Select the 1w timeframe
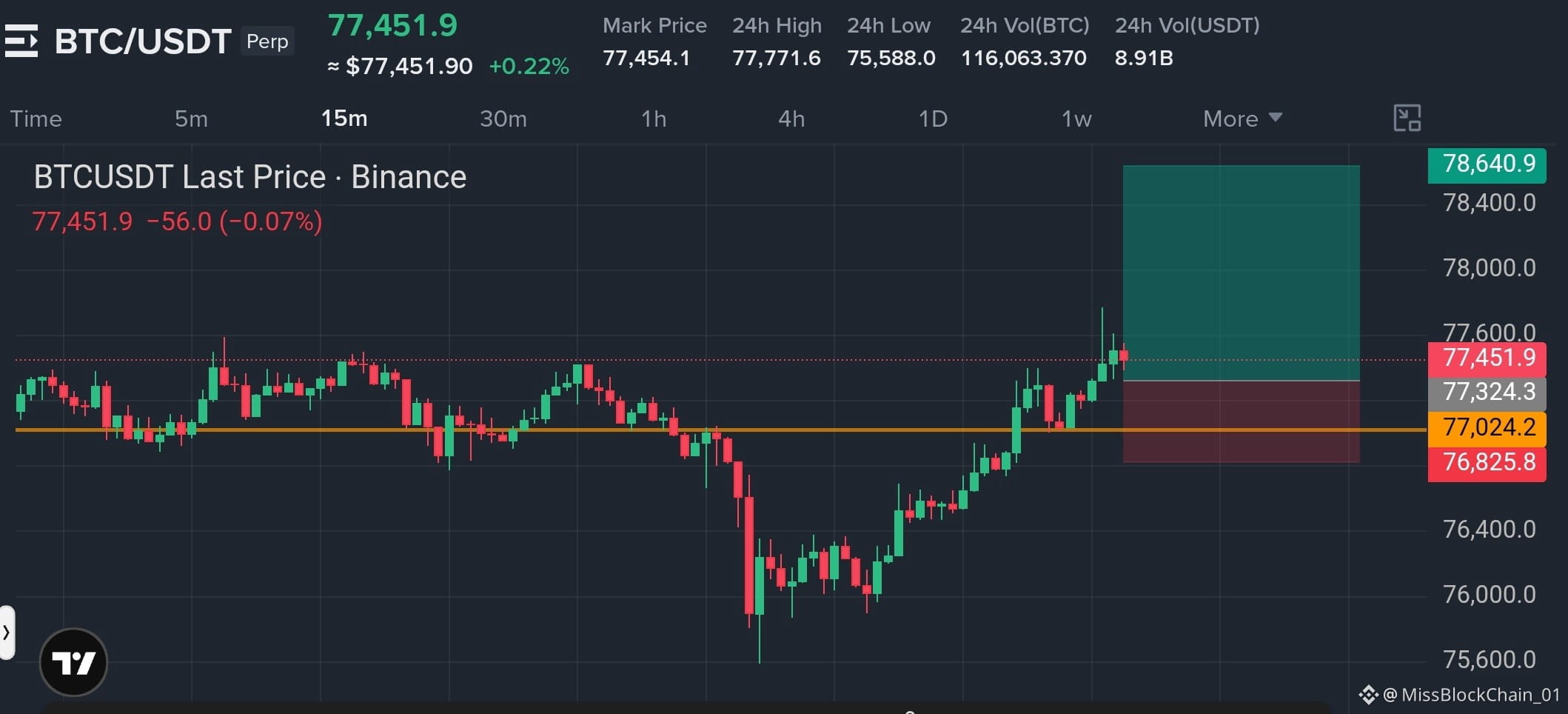The height and width of the screenshot is (714, 1568). [x=1076, y=119]
